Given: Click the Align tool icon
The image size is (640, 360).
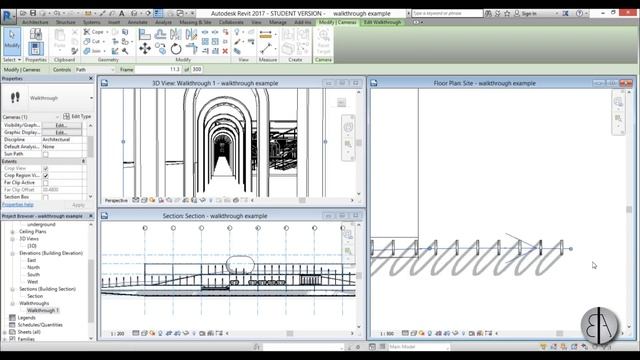Looking at the screenshot, I should pos(144,34).
